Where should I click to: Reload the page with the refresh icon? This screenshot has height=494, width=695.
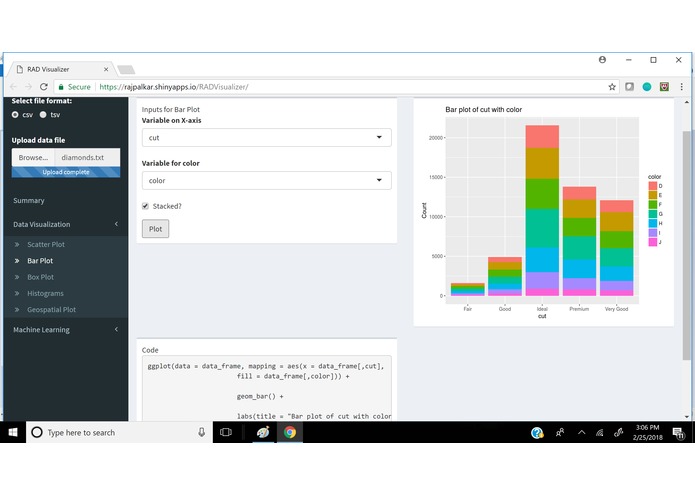tap(43, 87)
